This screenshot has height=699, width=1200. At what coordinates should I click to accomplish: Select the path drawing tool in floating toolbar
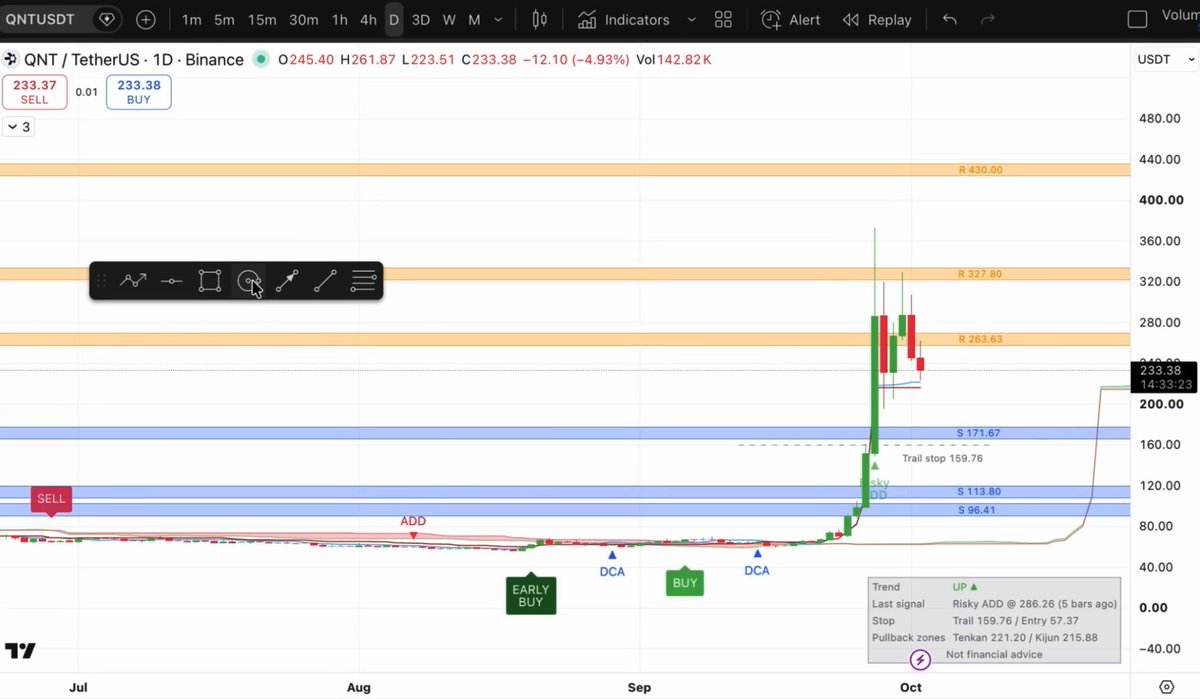pyautogui.click(x=133, y=281)
